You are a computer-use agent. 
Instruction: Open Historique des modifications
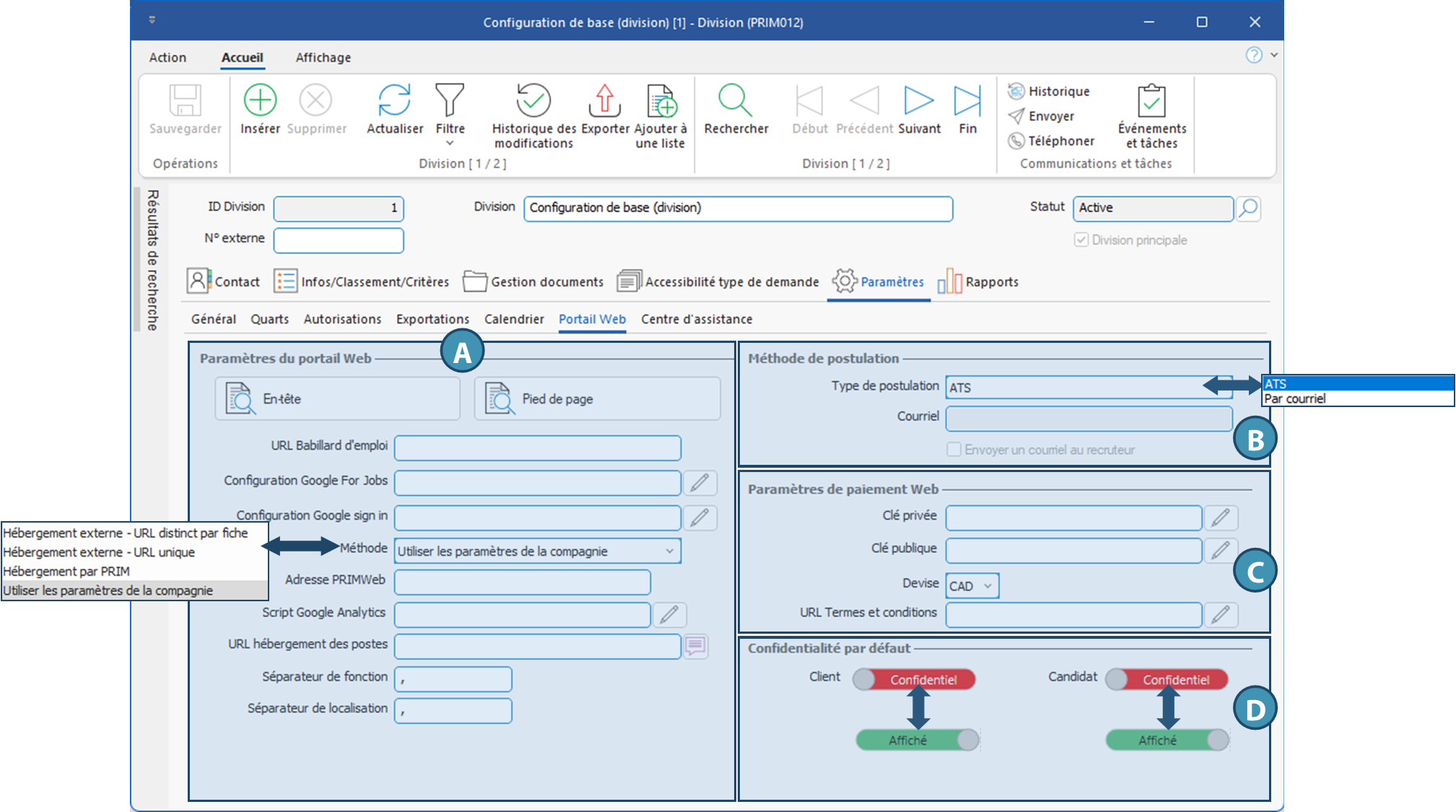[533, 100]
